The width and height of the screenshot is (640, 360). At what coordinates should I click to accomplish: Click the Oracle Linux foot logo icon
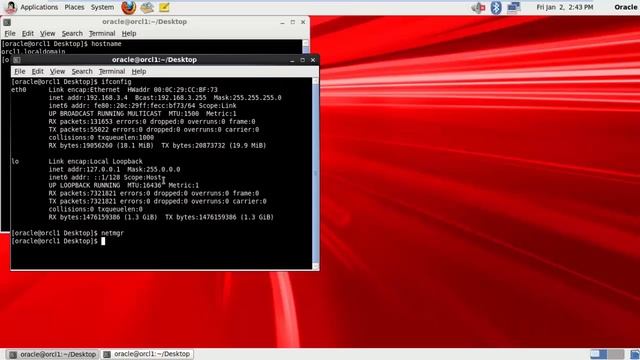[10, 7]
